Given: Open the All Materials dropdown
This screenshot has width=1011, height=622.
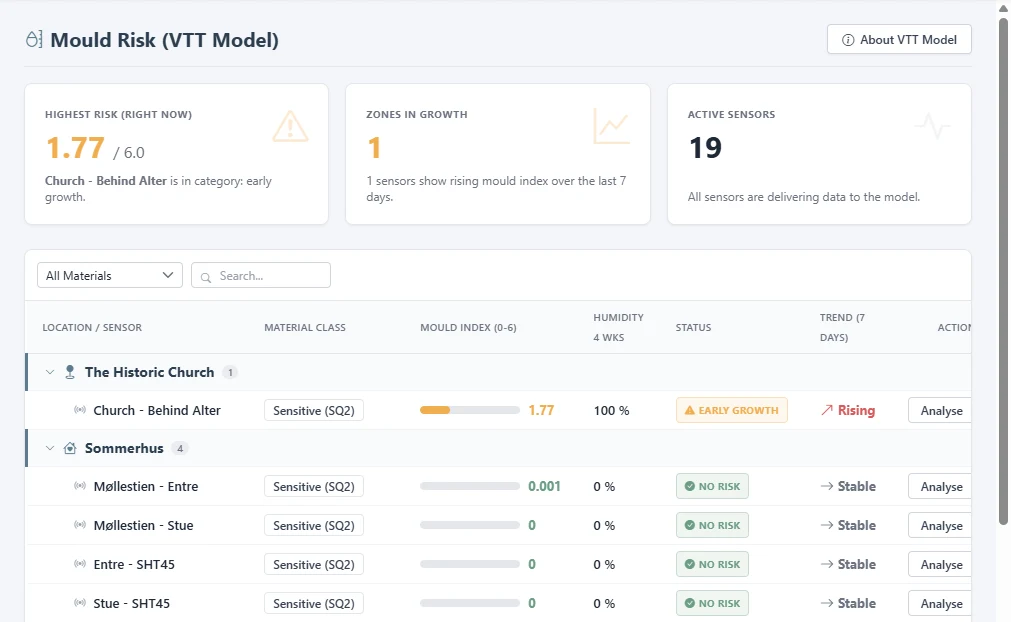Looking at the screenshot, I should click(110, 275).
